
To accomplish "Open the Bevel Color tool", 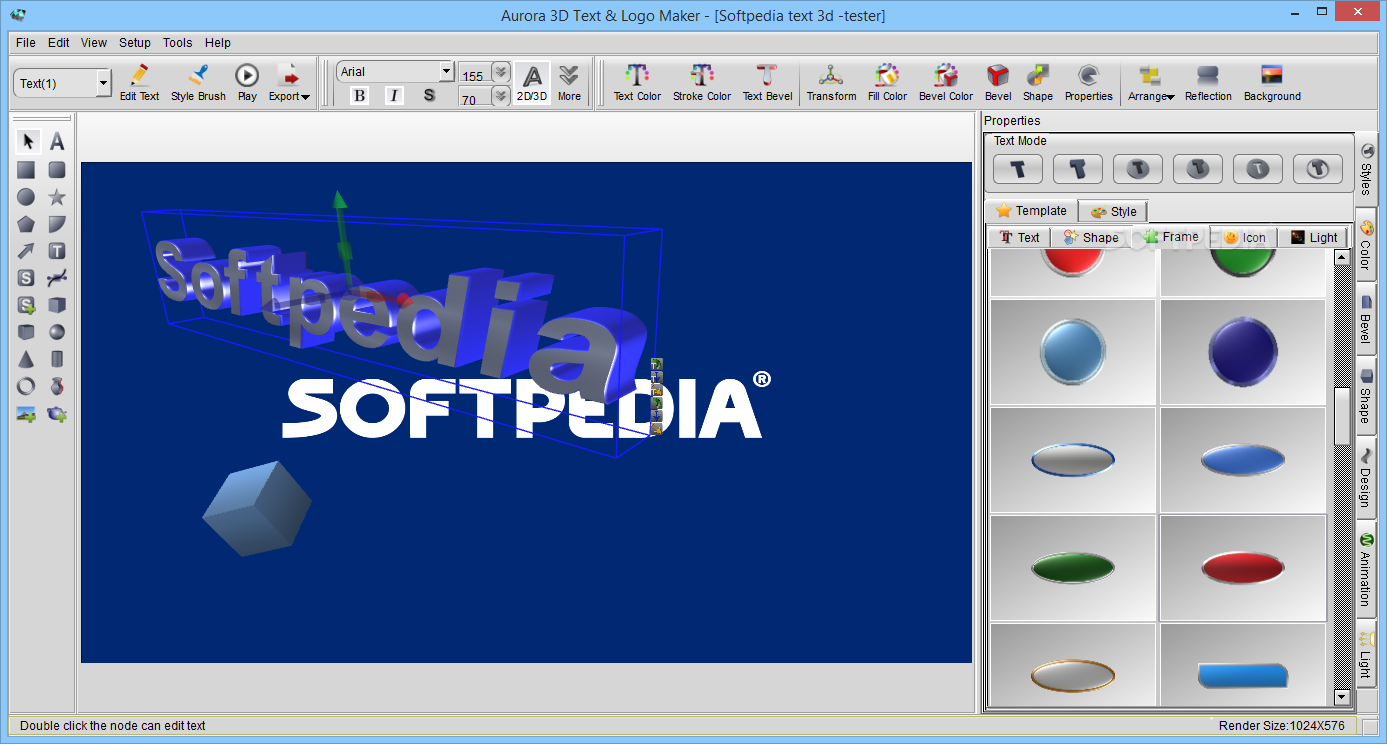I will click(946, 83).
